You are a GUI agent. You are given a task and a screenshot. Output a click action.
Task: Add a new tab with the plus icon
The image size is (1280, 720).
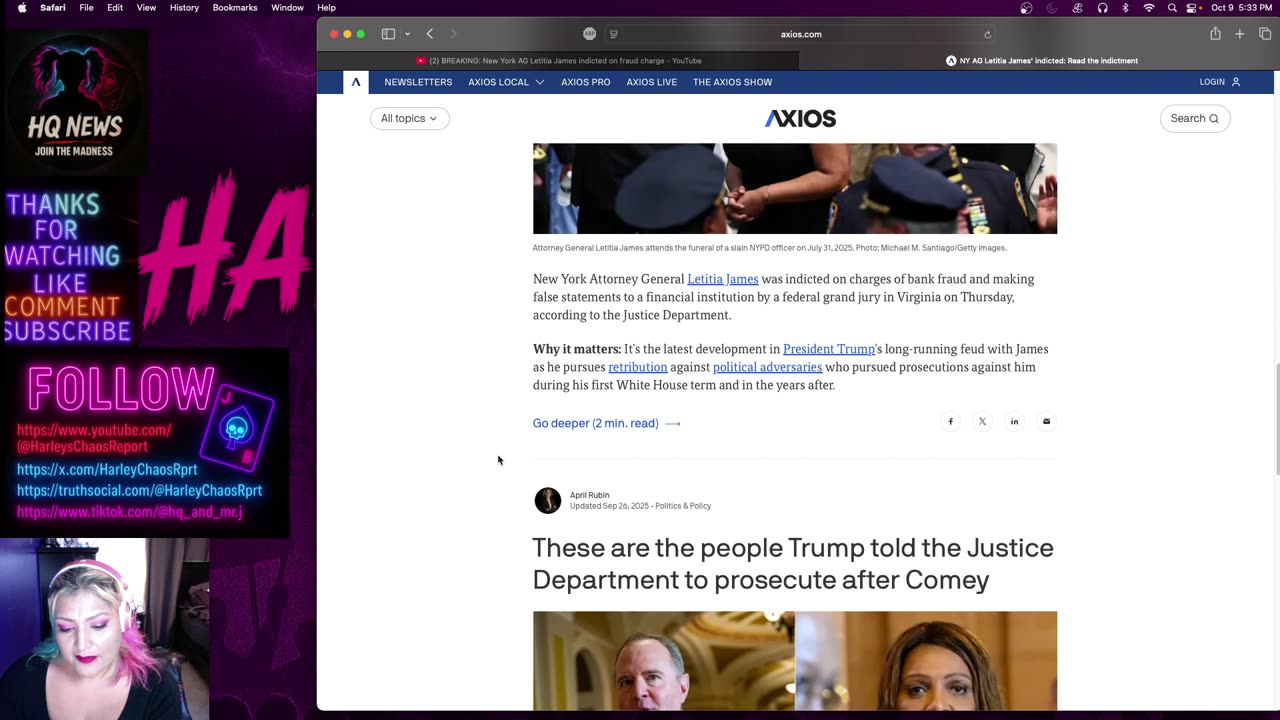(x=1240, y=34)
